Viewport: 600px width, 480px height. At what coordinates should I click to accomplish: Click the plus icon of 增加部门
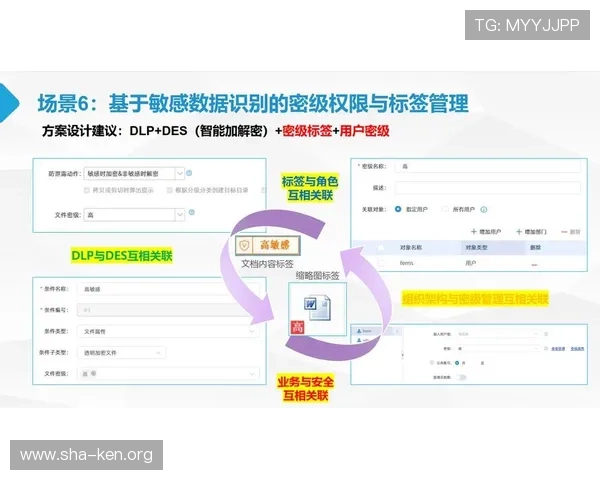click(519, 232)
